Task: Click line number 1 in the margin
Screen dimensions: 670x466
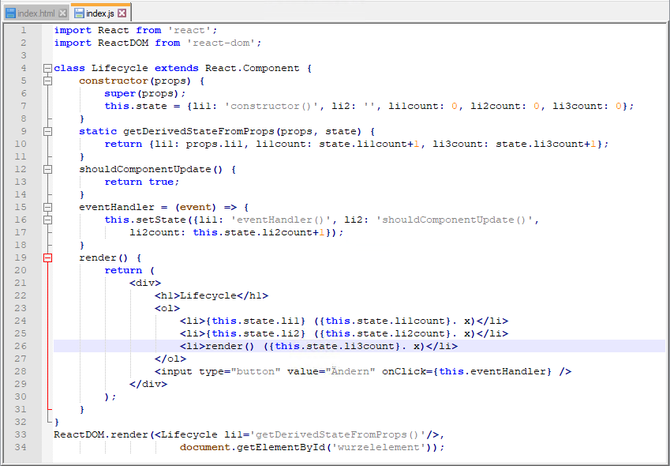Action: pos(24,30)
